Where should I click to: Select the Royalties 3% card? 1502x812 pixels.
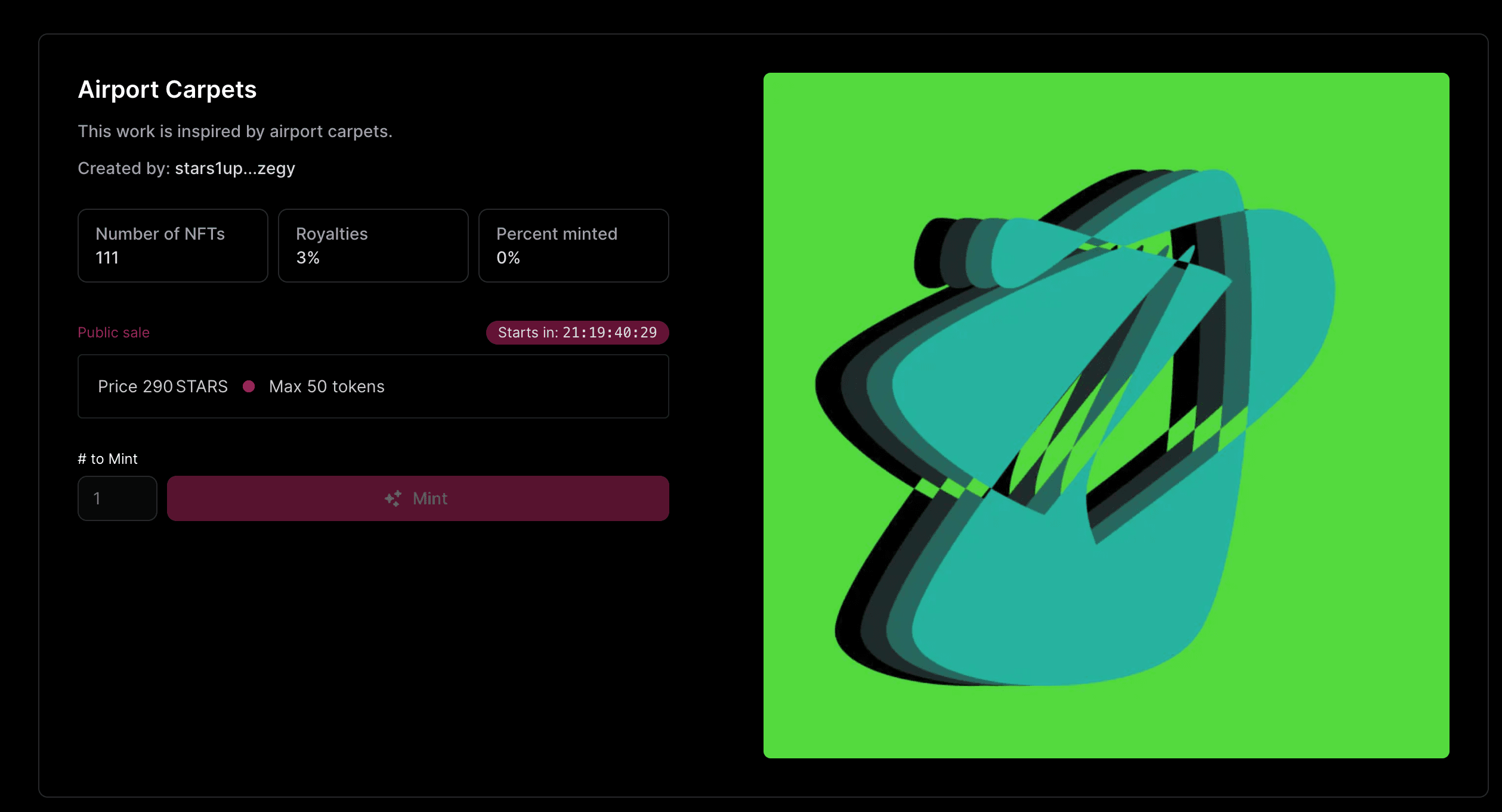tap(373, 245)
